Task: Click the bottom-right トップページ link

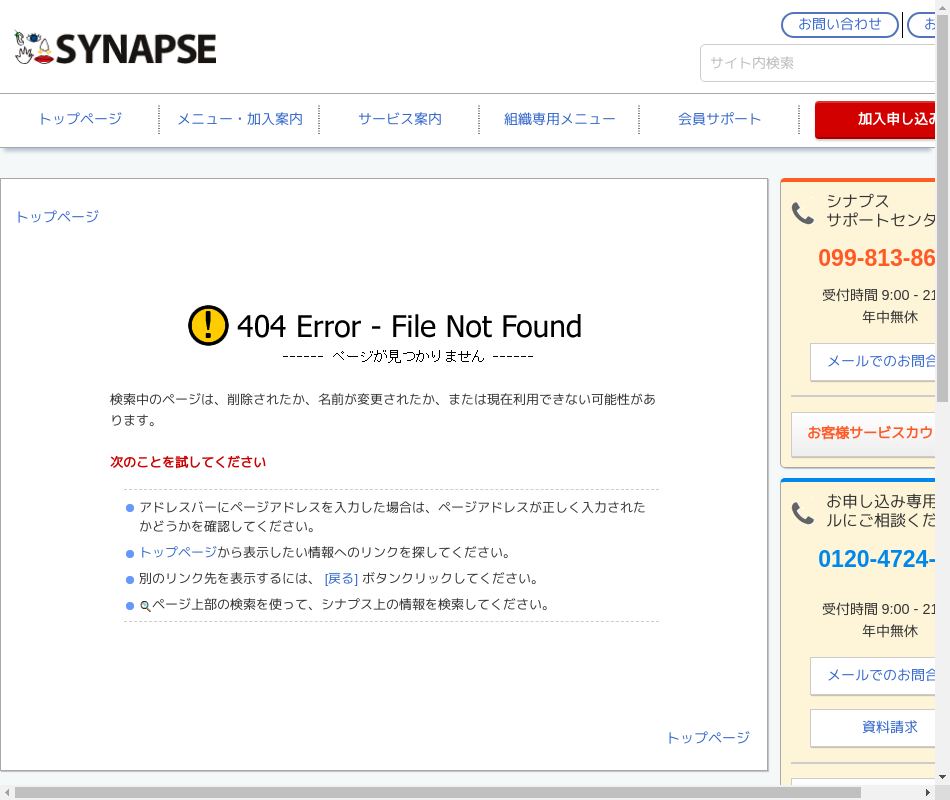Action: pyautogui.click(x=708, y=738)
